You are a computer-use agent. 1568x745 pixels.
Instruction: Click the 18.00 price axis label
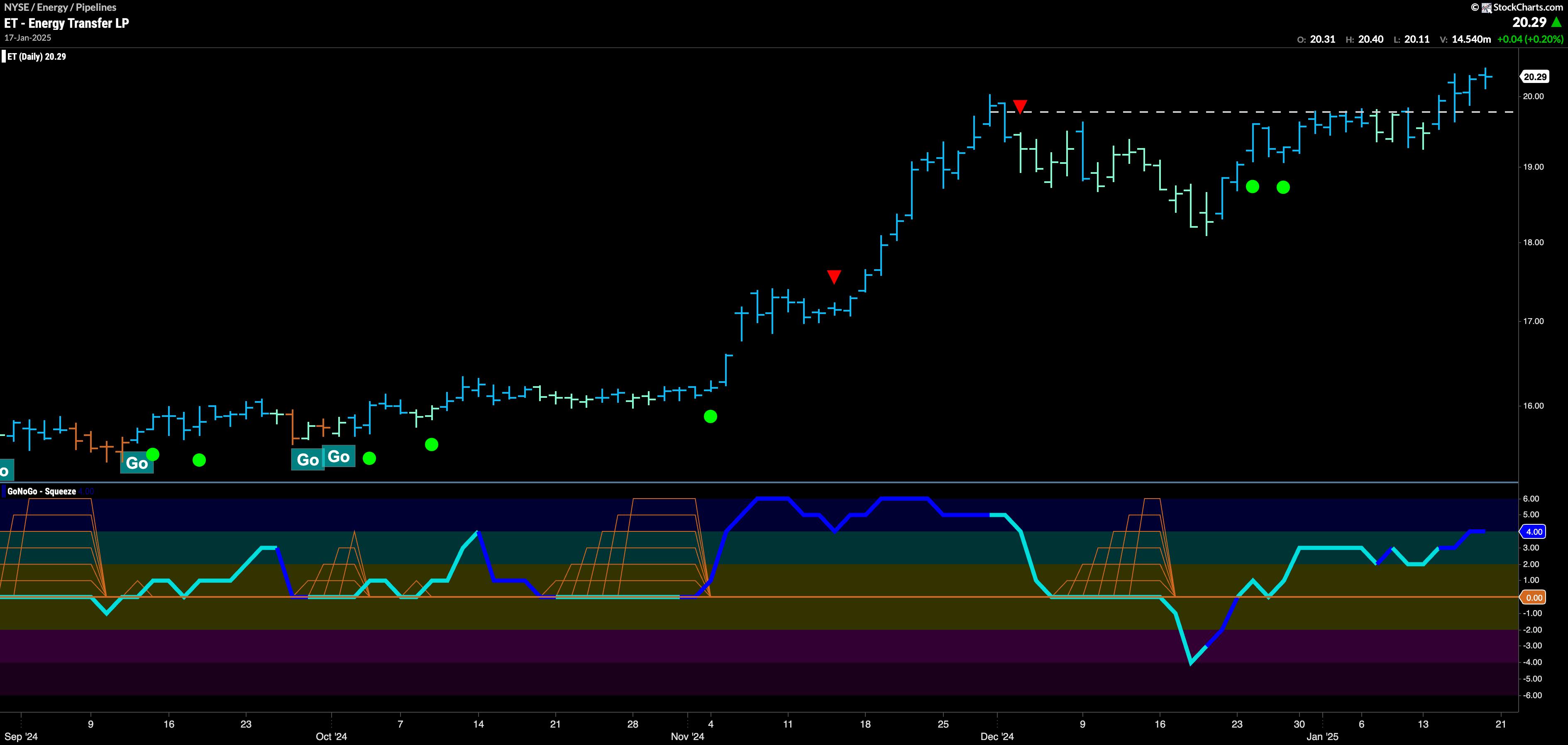(x=1533, y=242)
